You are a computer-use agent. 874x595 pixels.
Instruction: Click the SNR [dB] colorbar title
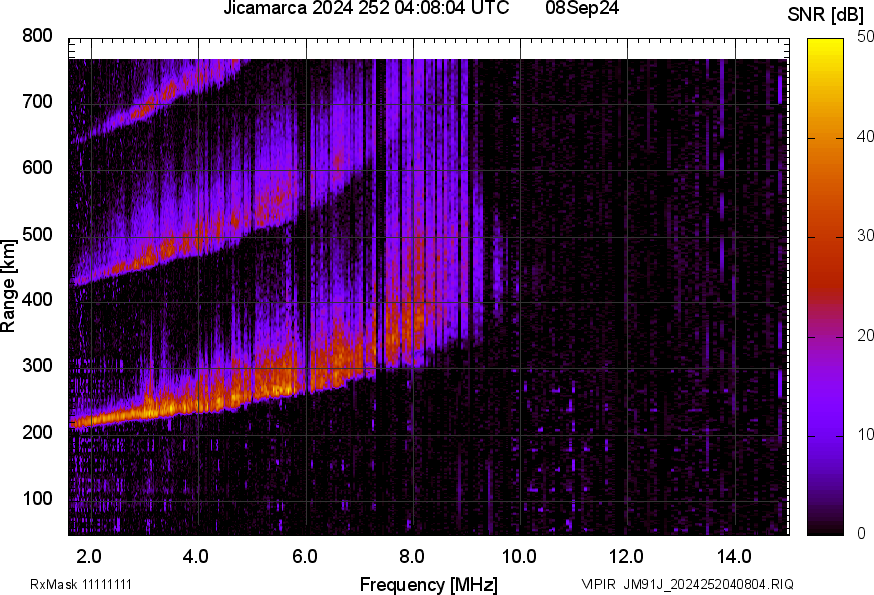(824, 12)
